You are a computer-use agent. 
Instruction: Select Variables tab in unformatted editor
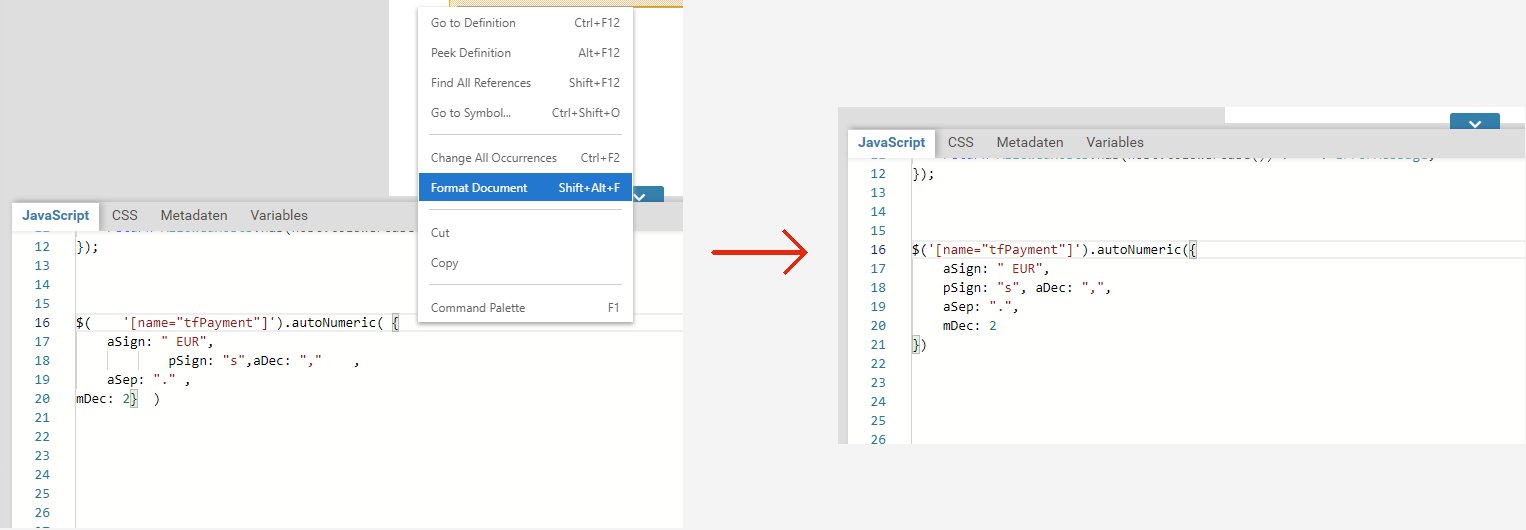tap(279, 215)
